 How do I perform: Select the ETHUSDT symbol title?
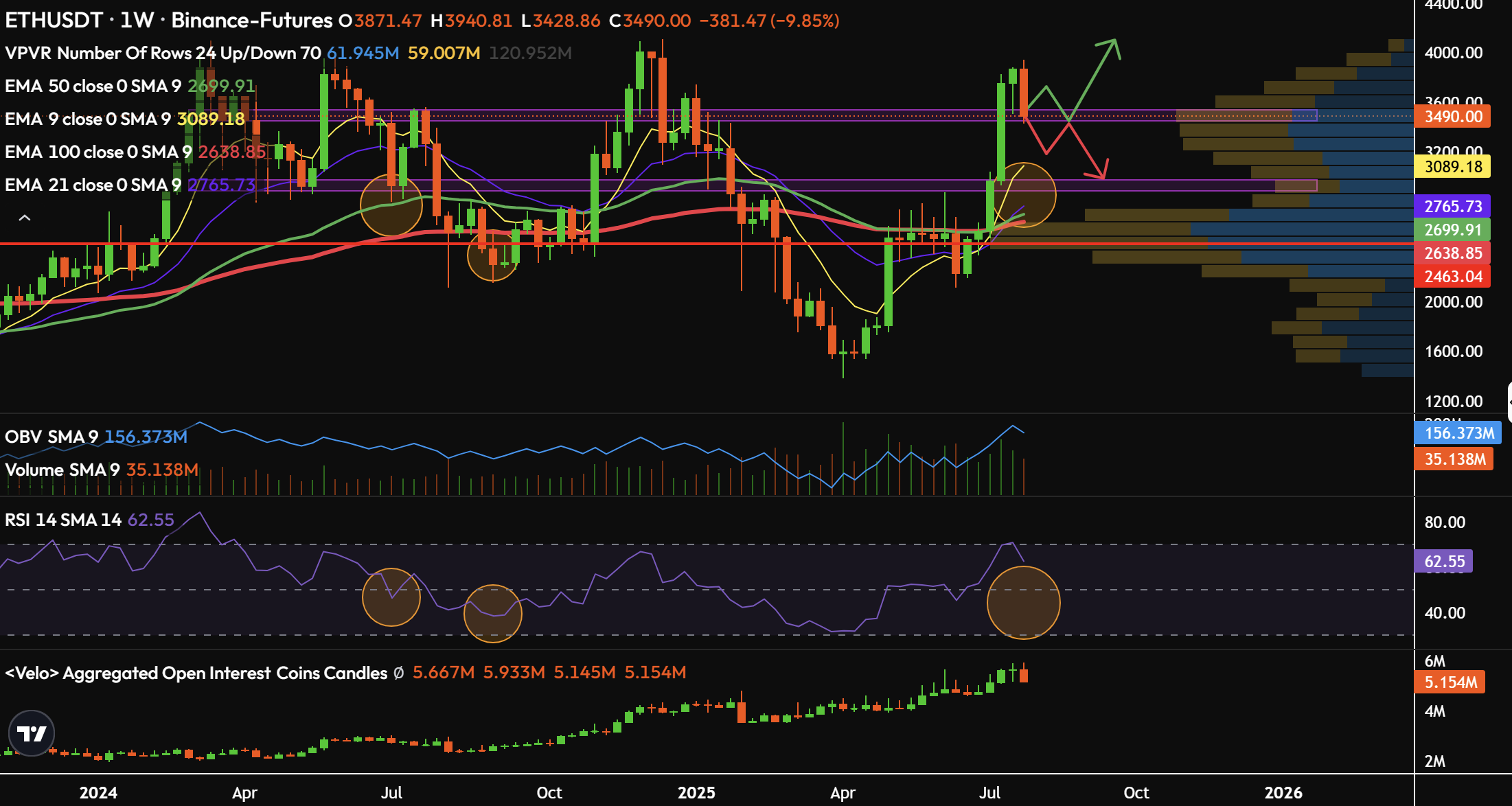54,21
